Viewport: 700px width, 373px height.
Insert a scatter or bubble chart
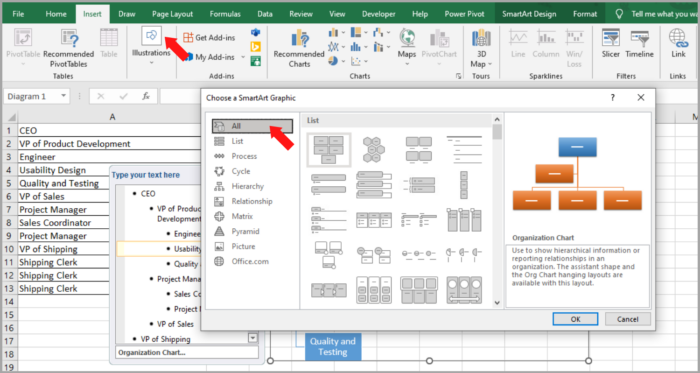pos(356,61)
